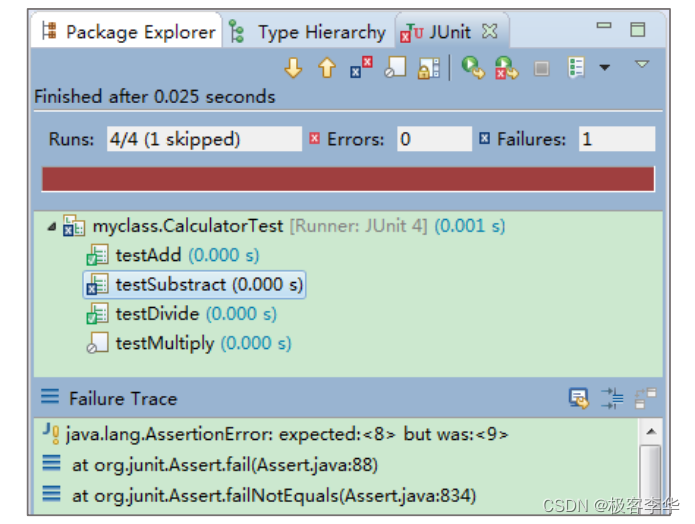Screen dimensions: 695x524
Task: Click the red test progress bar
Action: pyautogui.click(x=348, y=179)
